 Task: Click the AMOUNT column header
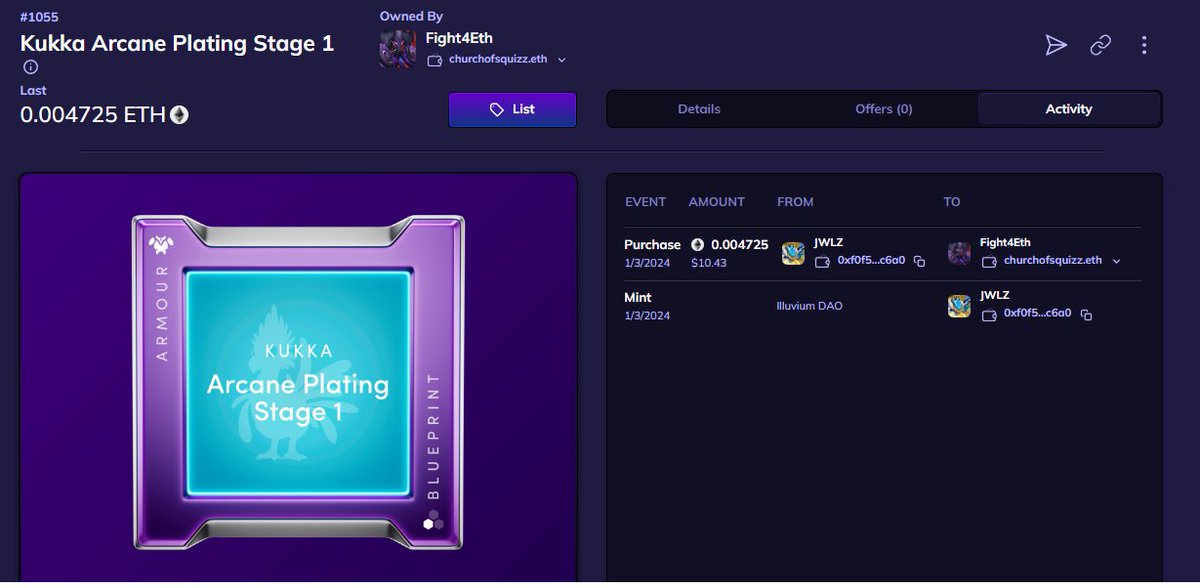click(717, 202)
